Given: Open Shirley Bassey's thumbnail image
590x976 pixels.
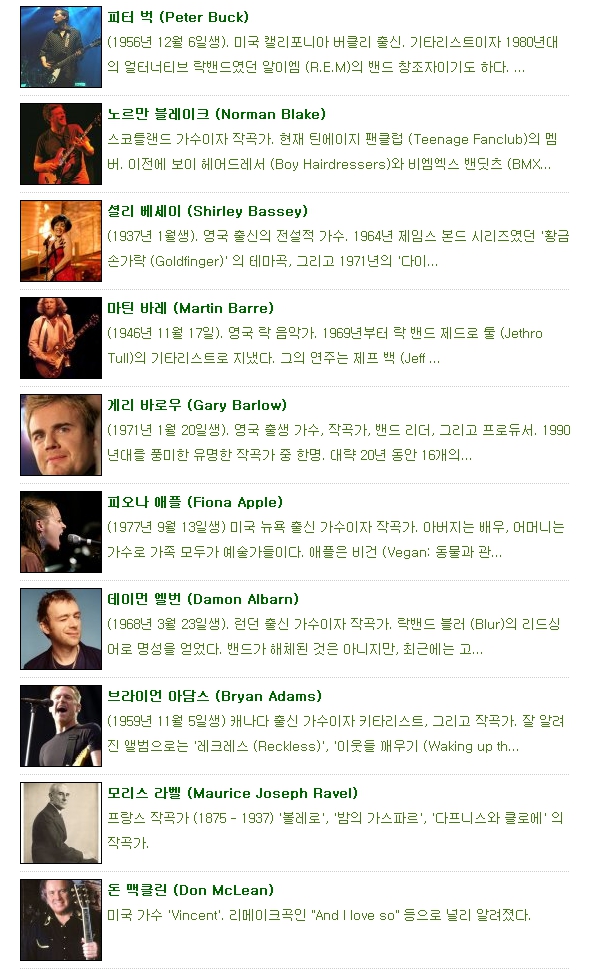Looking at the screenshot, I should [61, 241].
